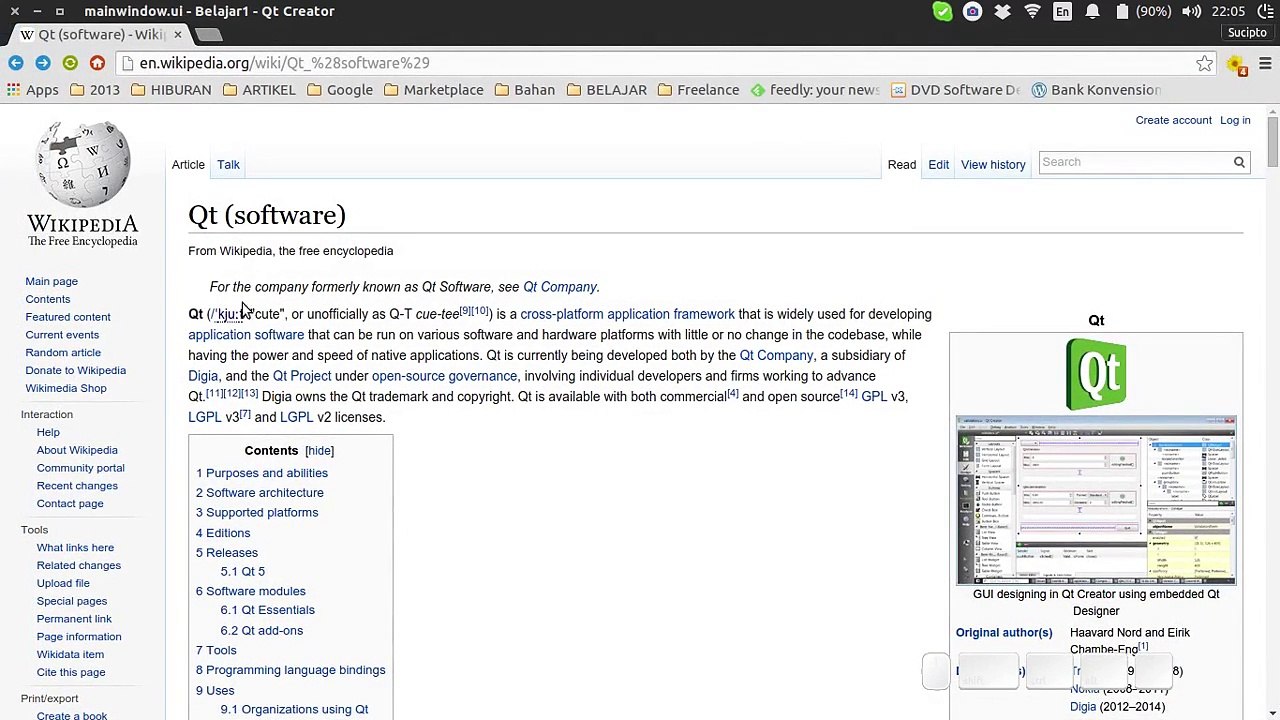The width and height of the screenshot is (1280, 720).
Task: Open the Qt Creator screenshot thumbnail
Action: (1096, 500)
